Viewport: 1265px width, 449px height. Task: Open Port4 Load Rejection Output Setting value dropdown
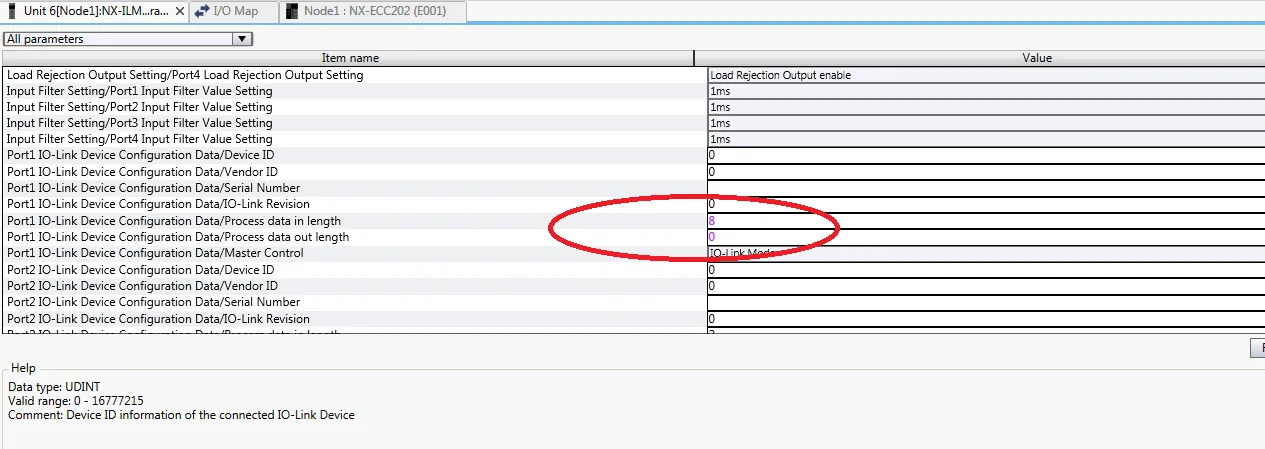(985, 75)
